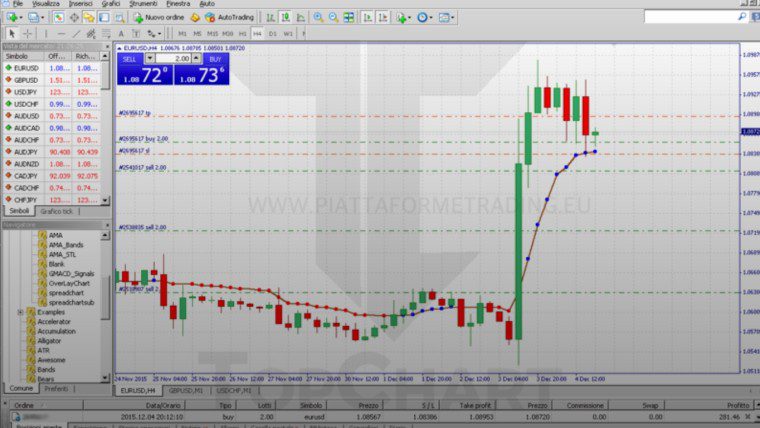Screen dimensions: 760x428
Task: Switch timeframe to M5
Action: [197, 33]
